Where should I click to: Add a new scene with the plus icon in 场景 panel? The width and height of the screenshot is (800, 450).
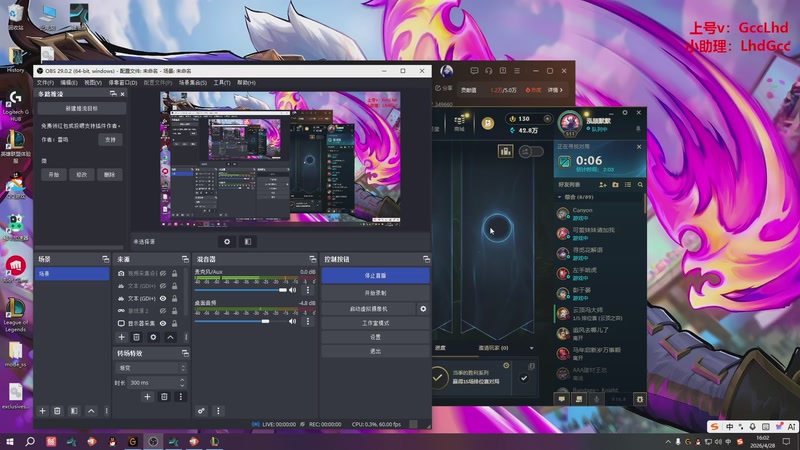(42, 411)
